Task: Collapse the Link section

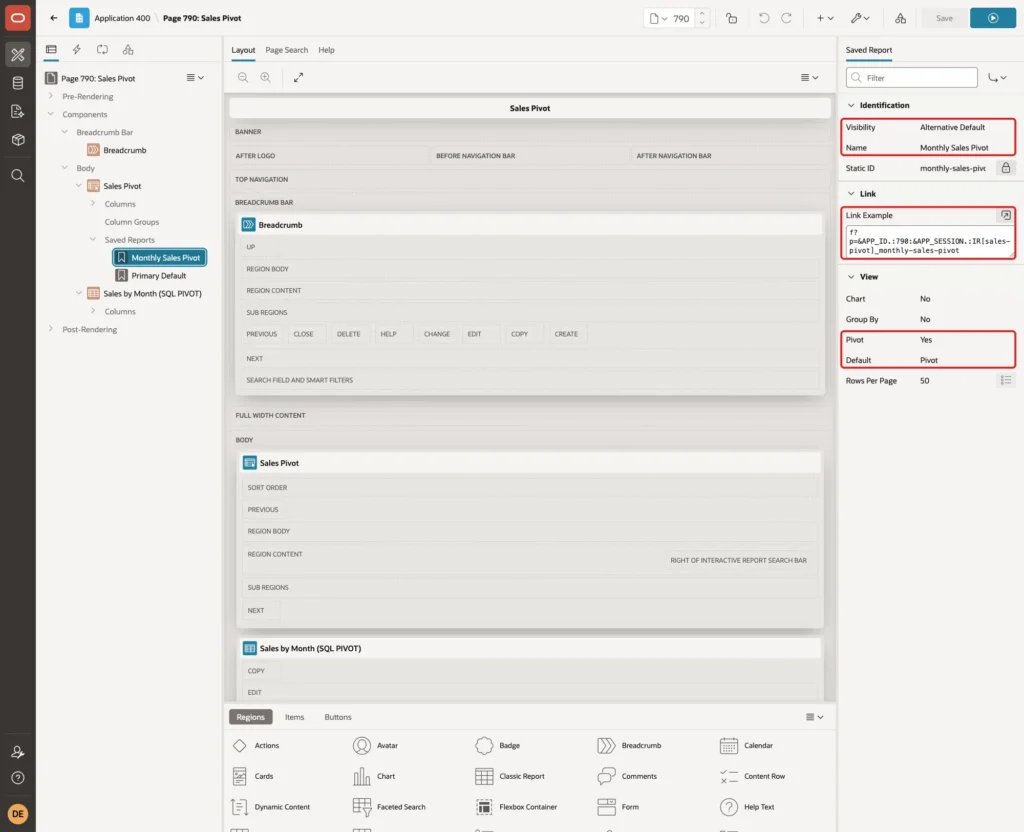Action: (x=850, y=194)
